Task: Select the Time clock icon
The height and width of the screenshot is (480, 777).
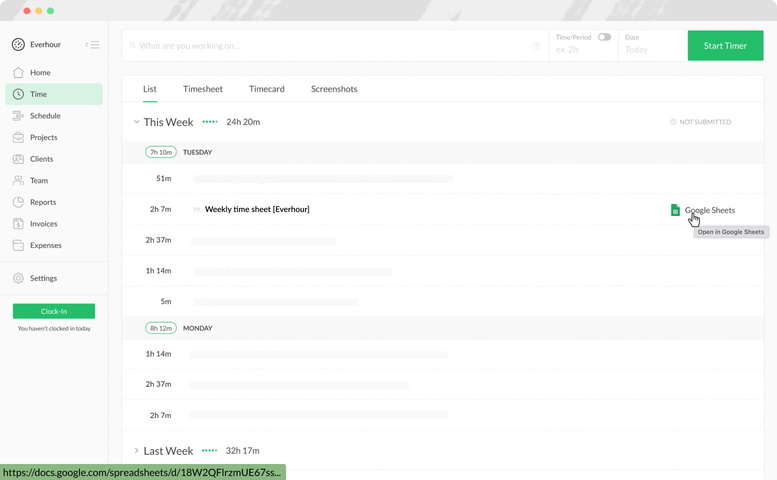Action: (18, 94)
